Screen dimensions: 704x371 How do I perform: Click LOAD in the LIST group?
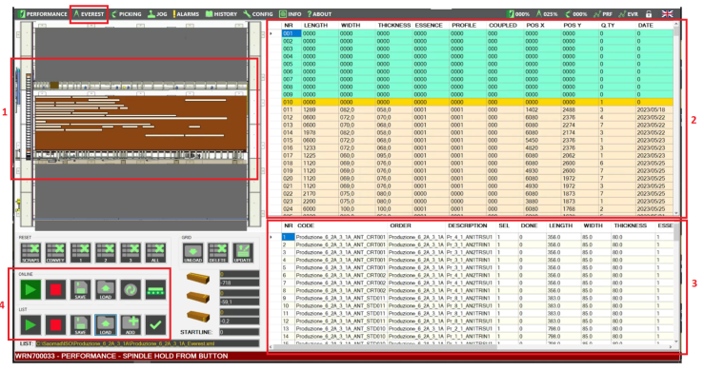[x=106, y=325]
